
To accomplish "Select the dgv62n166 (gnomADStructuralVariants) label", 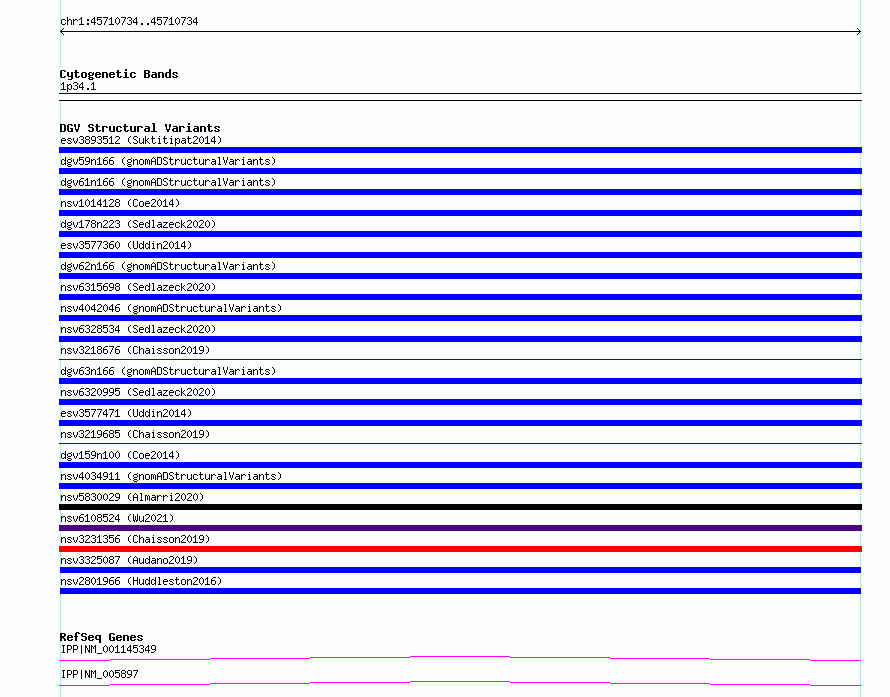I will coord(168,266).
